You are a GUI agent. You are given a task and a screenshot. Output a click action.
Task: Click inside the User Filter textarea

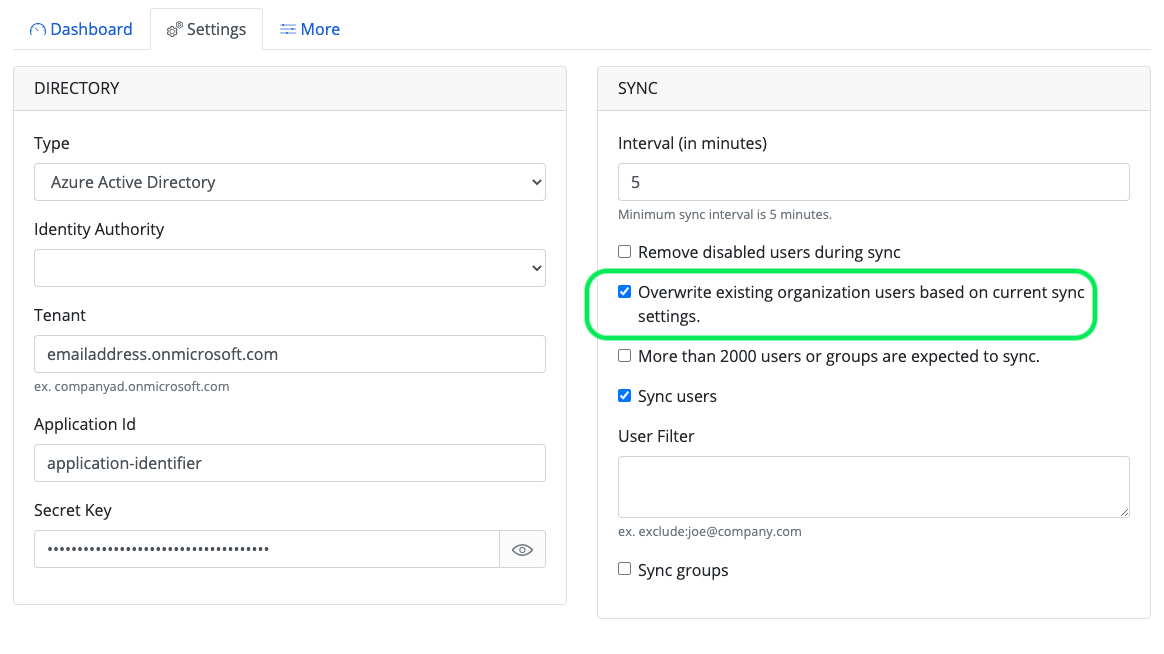click(x=874, y=487)
